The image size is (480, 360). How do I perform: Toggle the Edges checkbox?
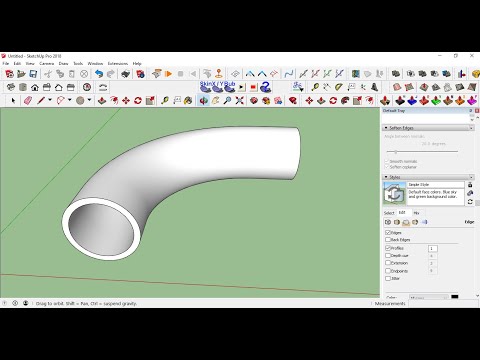pos(388,232)
